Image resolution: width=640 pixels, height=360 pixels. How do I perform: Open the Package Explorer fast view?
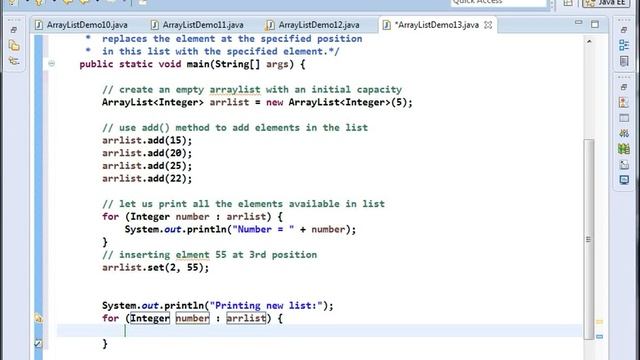(14, 46)
